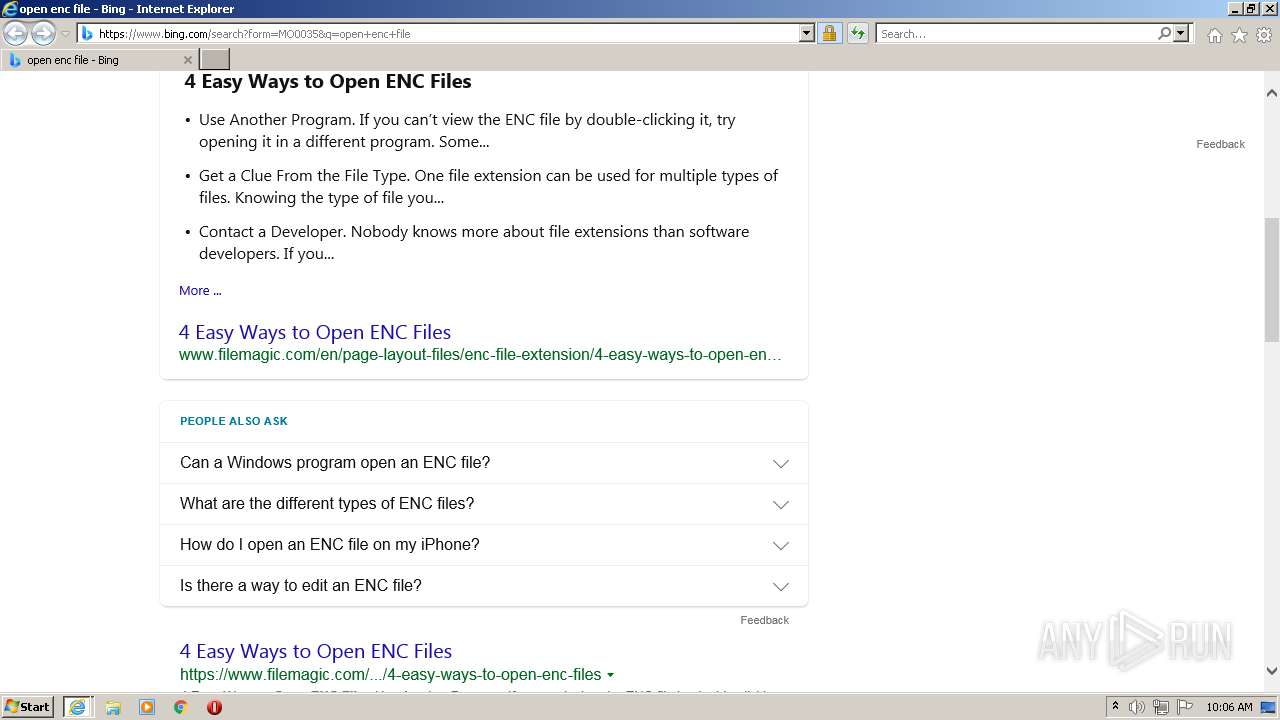
Task: Open Windows Explorer folder taskbar icon
Action: click(113, 707)
